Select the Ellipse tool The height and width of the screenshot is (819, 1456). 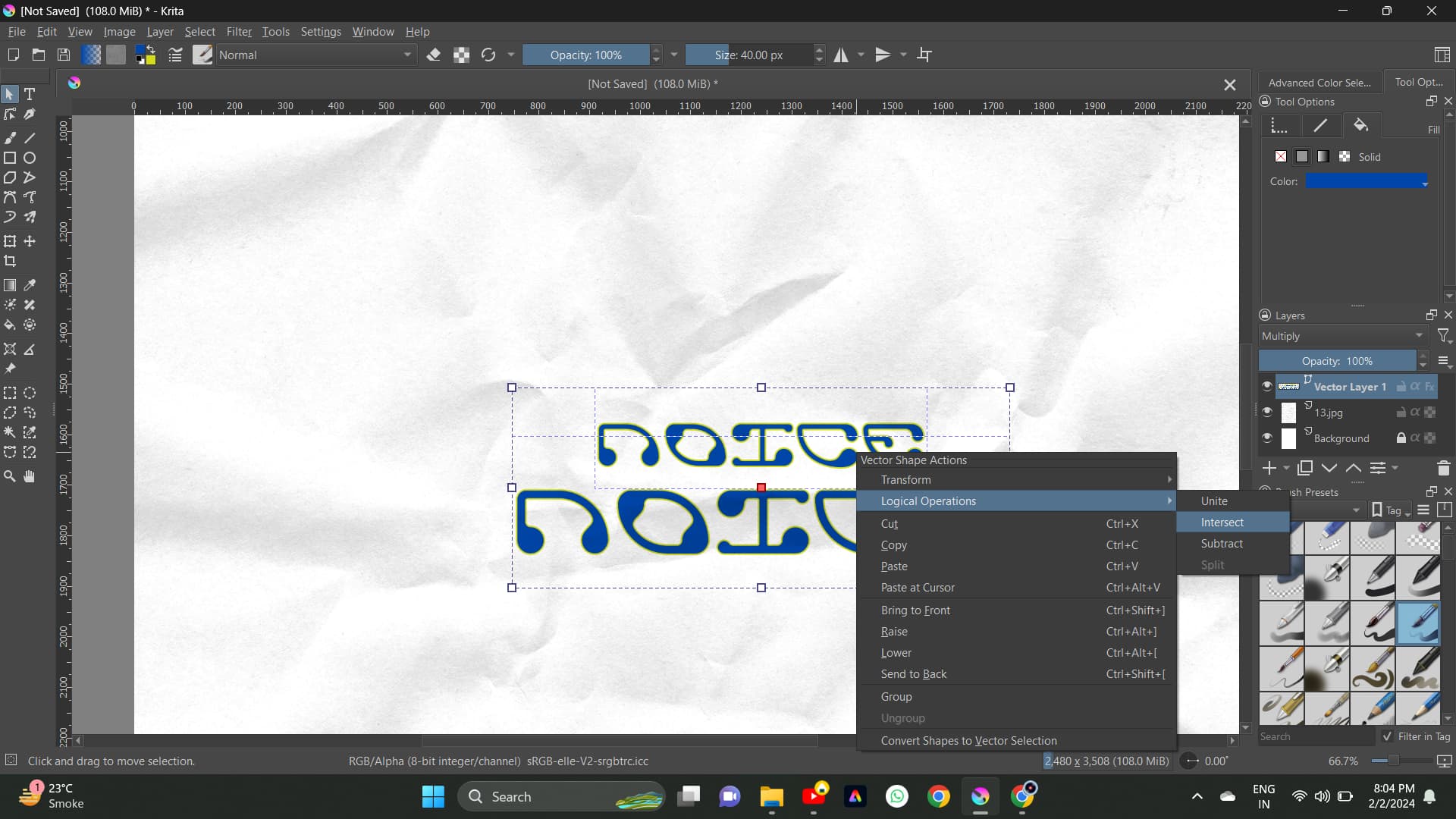pyautogui.click(x=30, y=158)
